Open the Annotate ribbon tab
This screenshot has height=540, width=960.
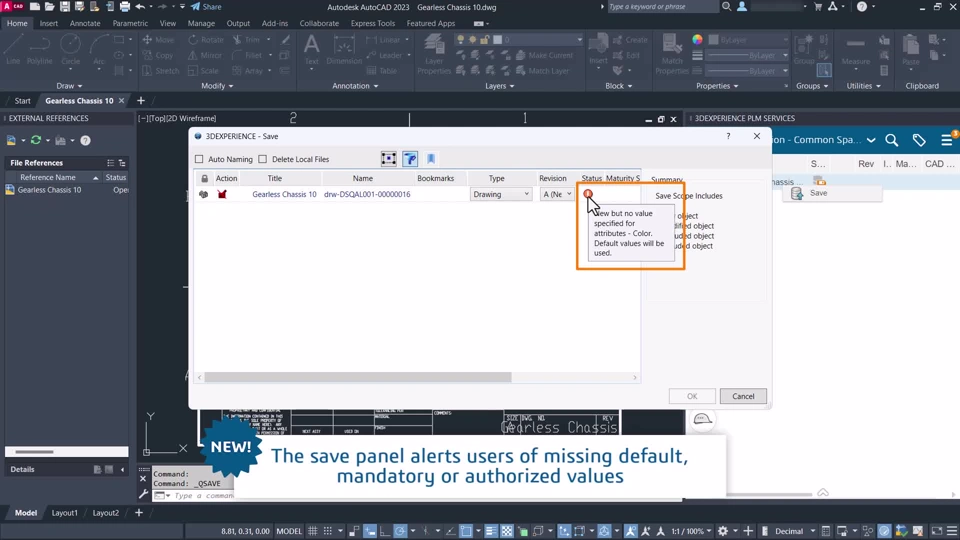point(85,23)
